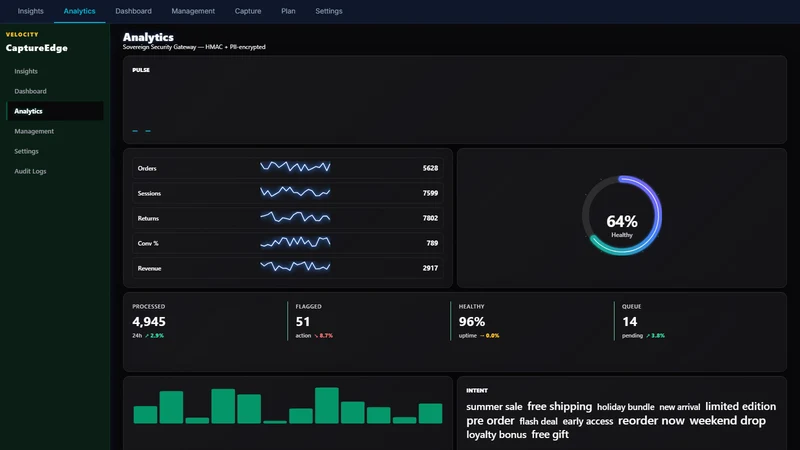Click the last bar of the bar chart

pyautogui.click(x=431, y=413)
